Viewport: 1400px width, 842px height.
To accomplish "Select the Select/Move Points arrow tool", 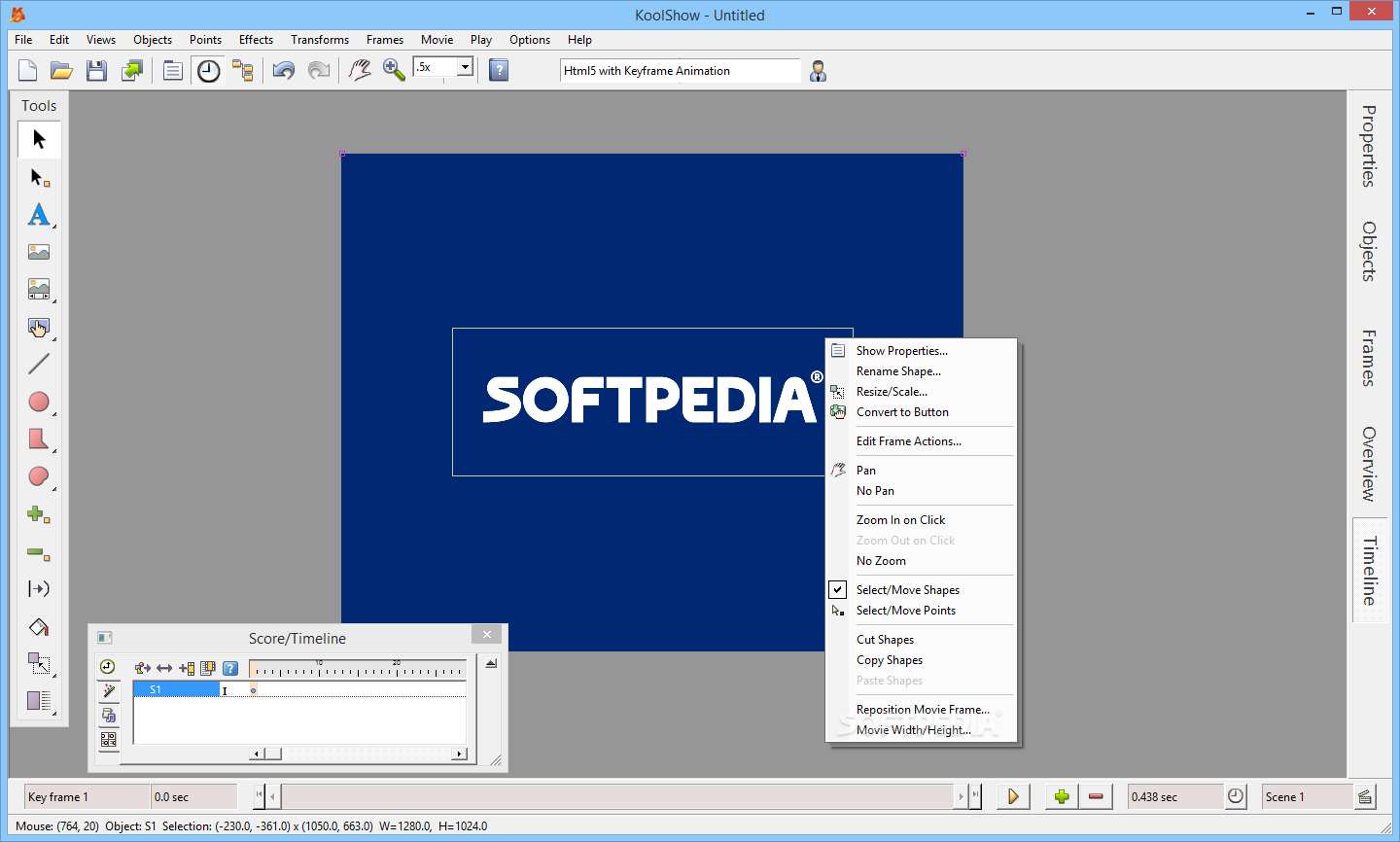I will coord(39,178).
